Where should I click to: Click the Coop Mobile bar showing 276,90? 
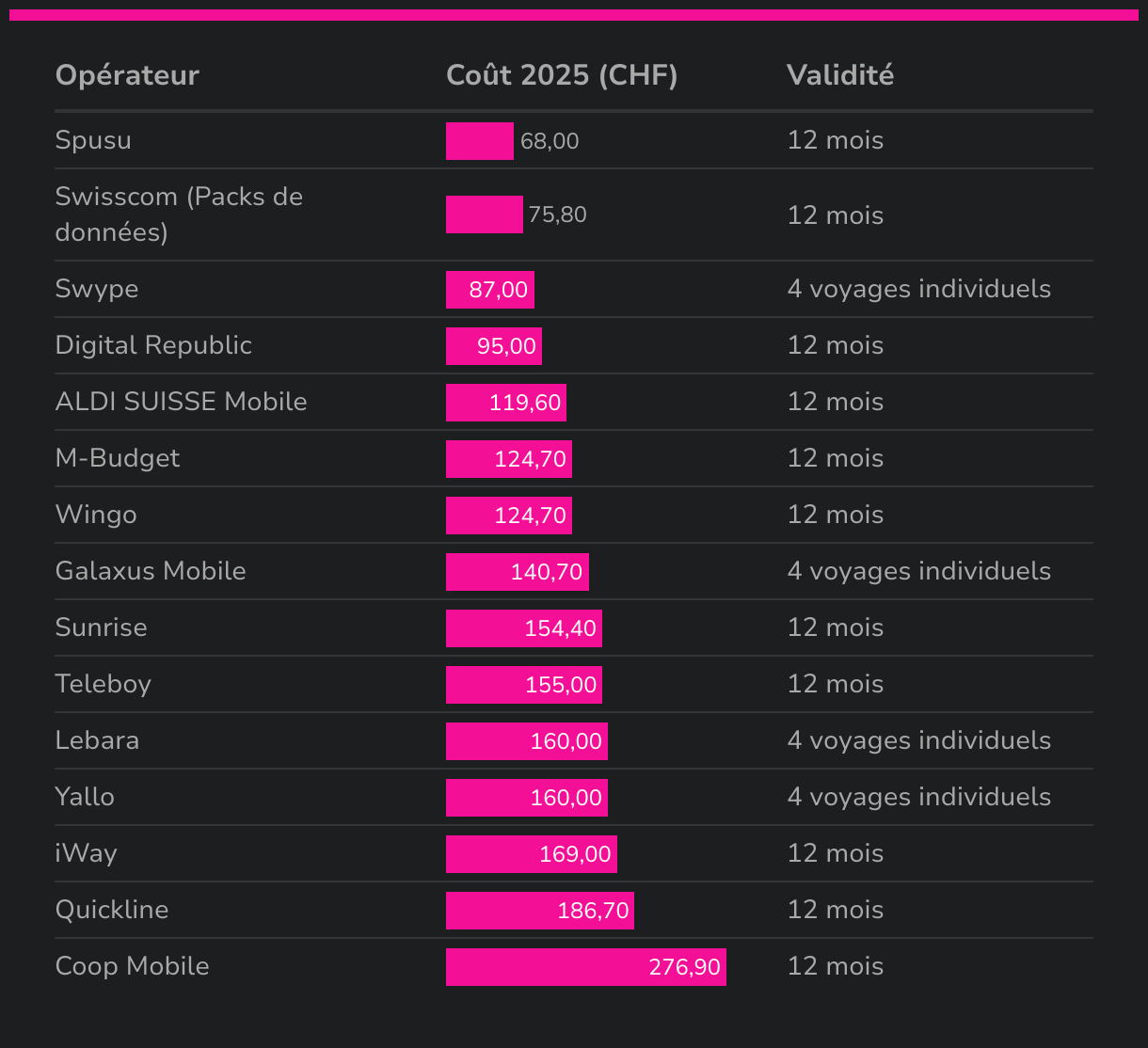[586, 967]
